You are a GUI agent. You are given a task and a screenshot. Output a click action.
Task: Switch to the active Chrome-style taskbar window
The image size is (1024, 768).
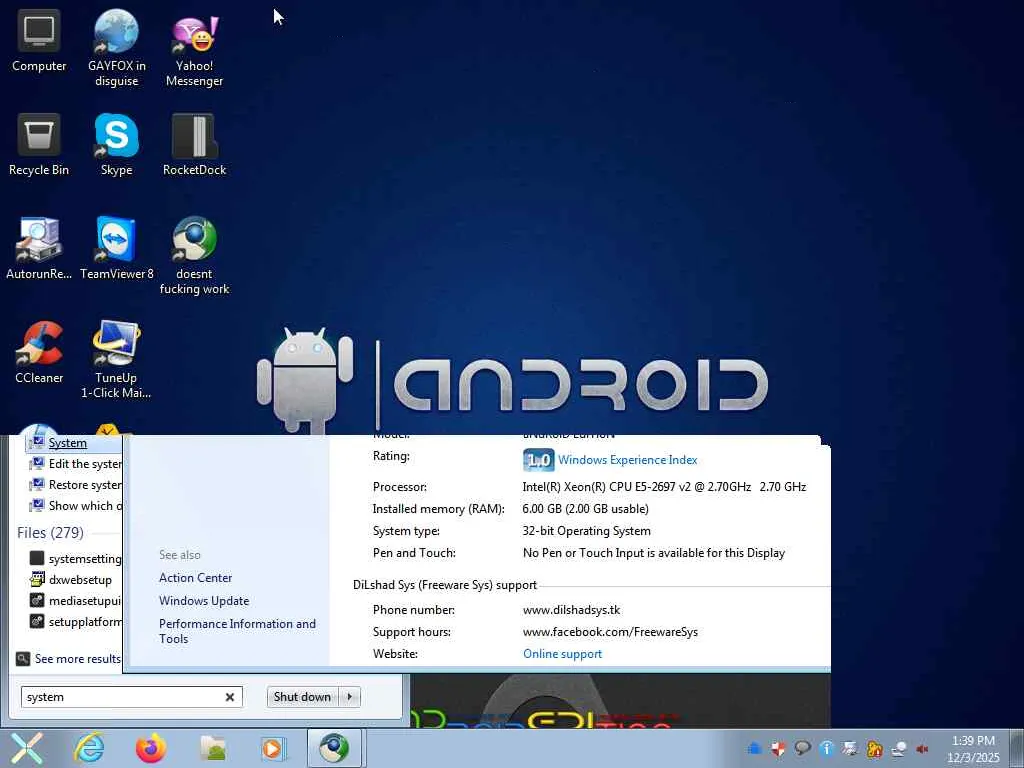click(334, 748)
